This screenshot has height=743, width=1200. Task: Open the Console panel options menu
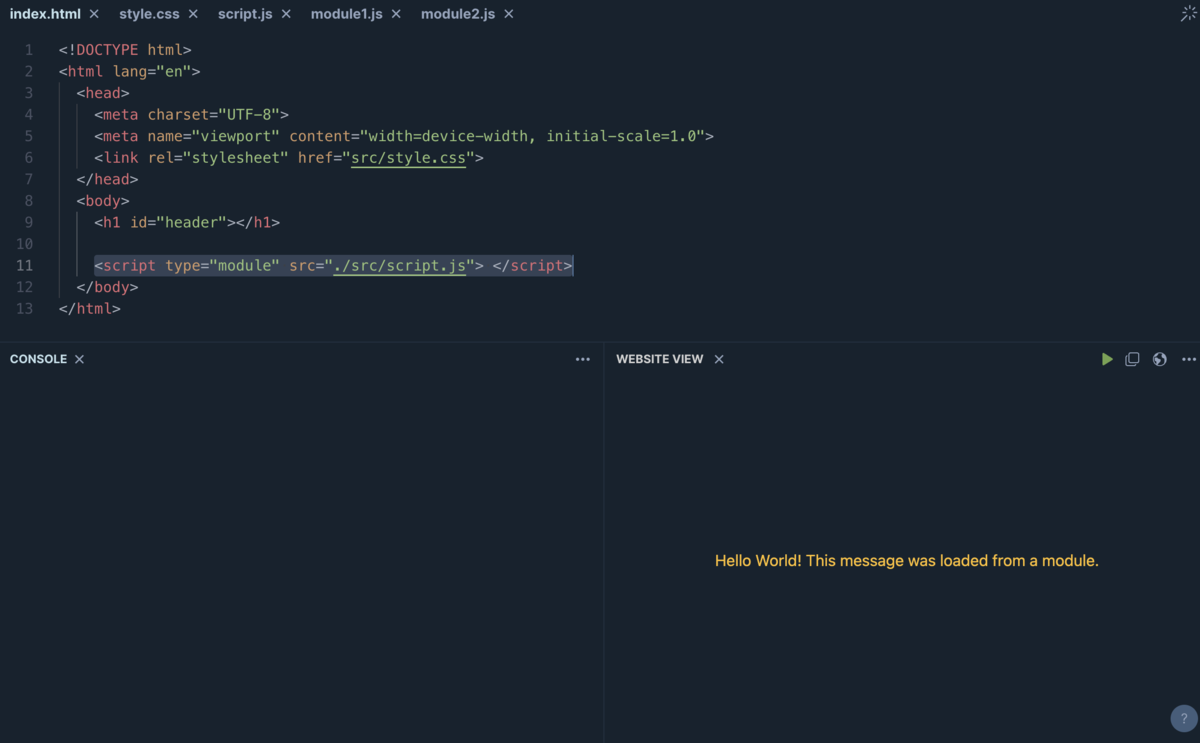click(x=583, y=359)
